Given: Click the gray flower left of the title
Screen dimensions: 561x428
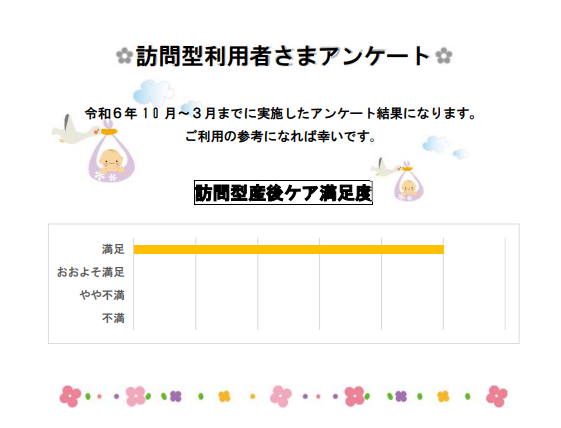Looking at the screenshot, I should pyautogui.click(x=124, y=56).
